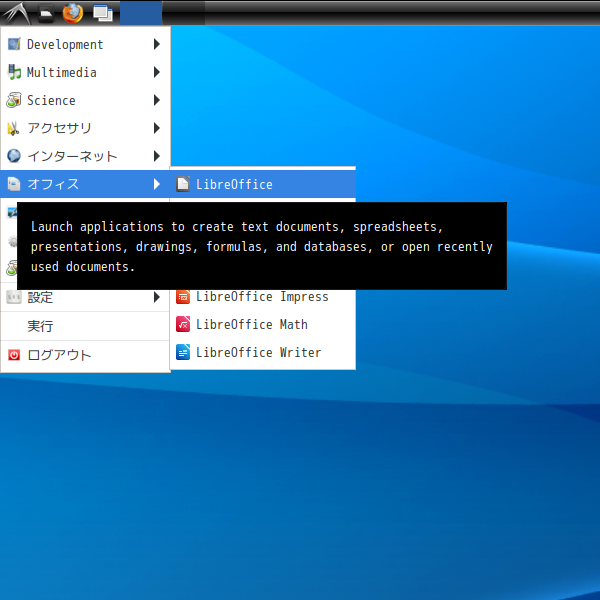Click the Development category icon

[x=14, y=44]
